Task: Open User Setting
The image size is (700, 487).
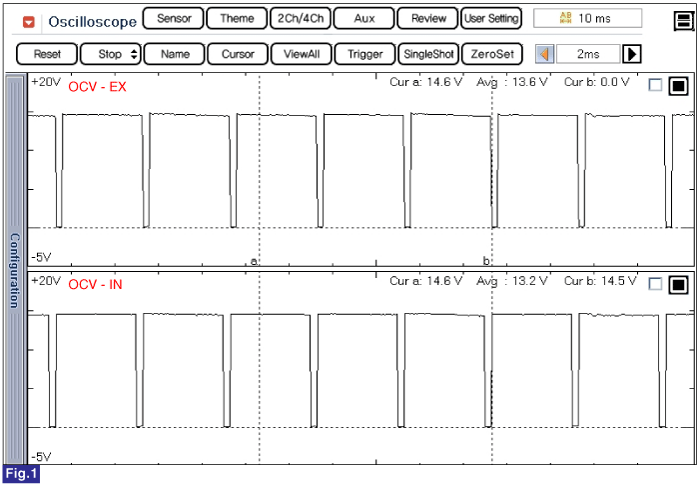Action: coord(491,19)
